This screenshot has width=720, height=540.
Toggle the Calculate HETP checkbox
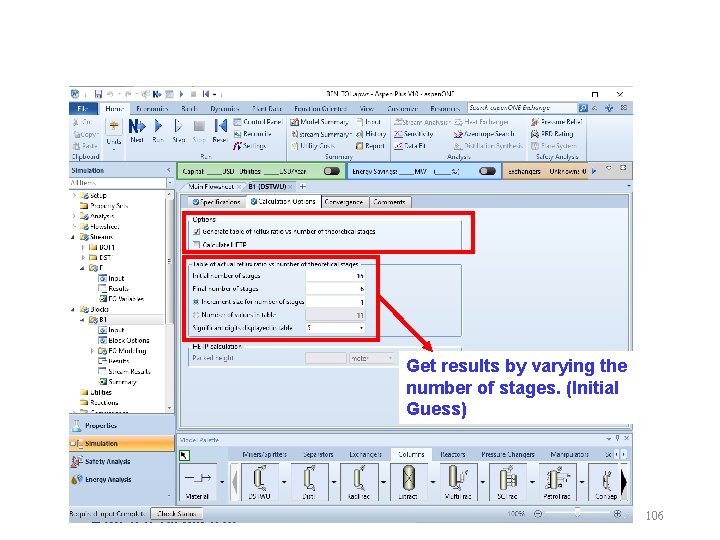(x=197, y=244)
